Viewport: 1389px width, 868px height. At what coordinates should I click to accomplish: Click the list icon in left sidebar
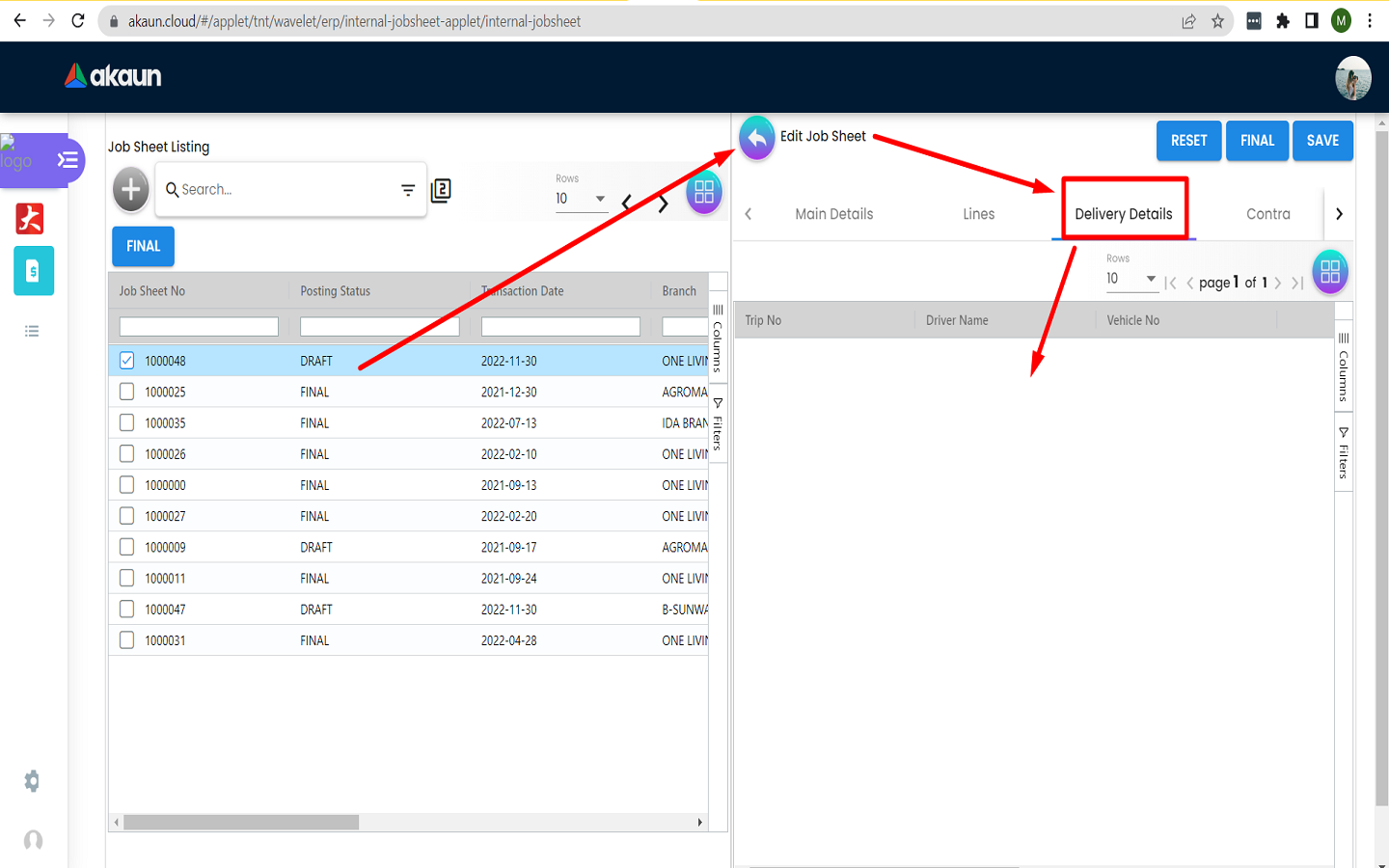[32, 332]
